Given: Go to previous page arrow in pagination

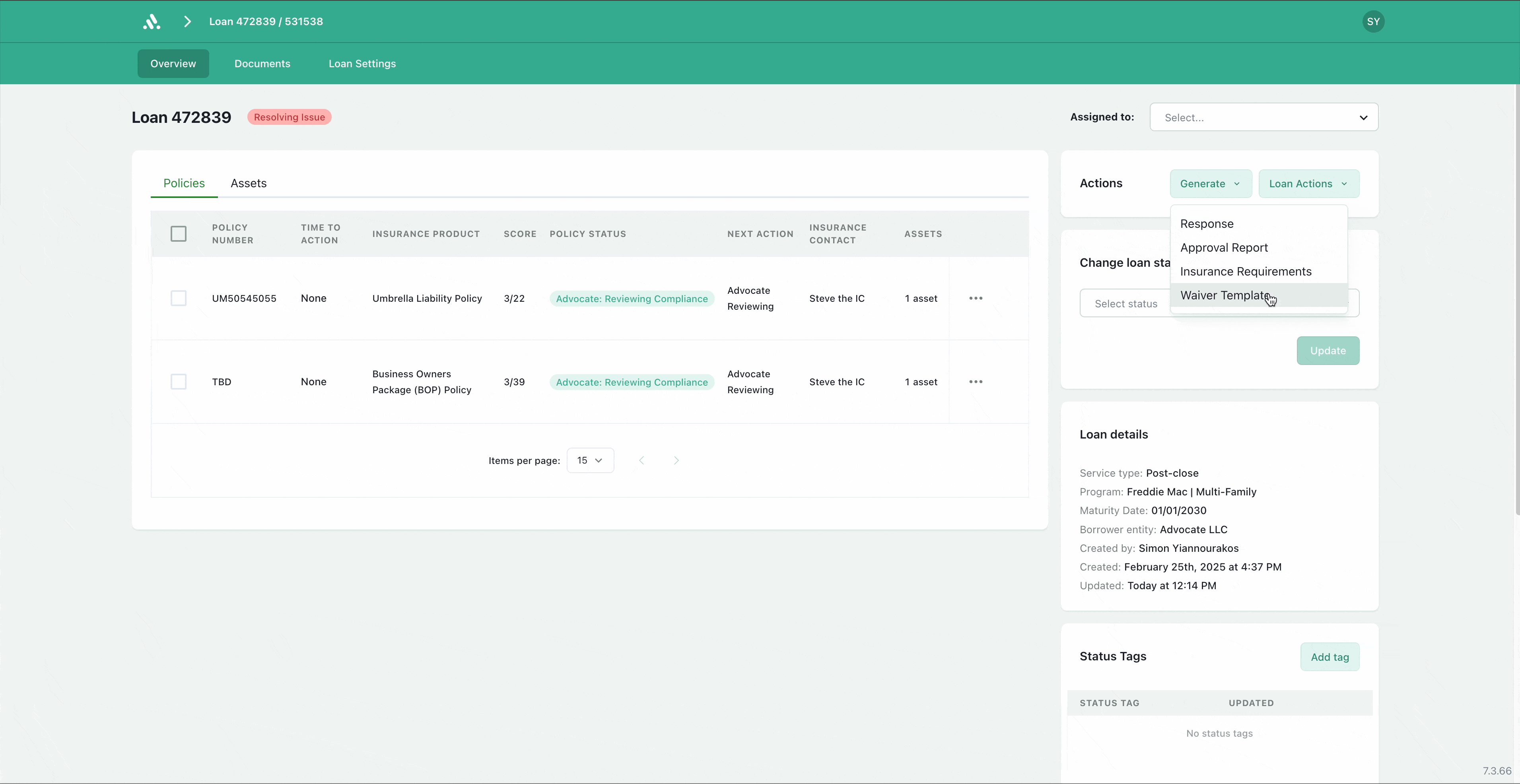Looking at the screenshot, I should point(641,461).
